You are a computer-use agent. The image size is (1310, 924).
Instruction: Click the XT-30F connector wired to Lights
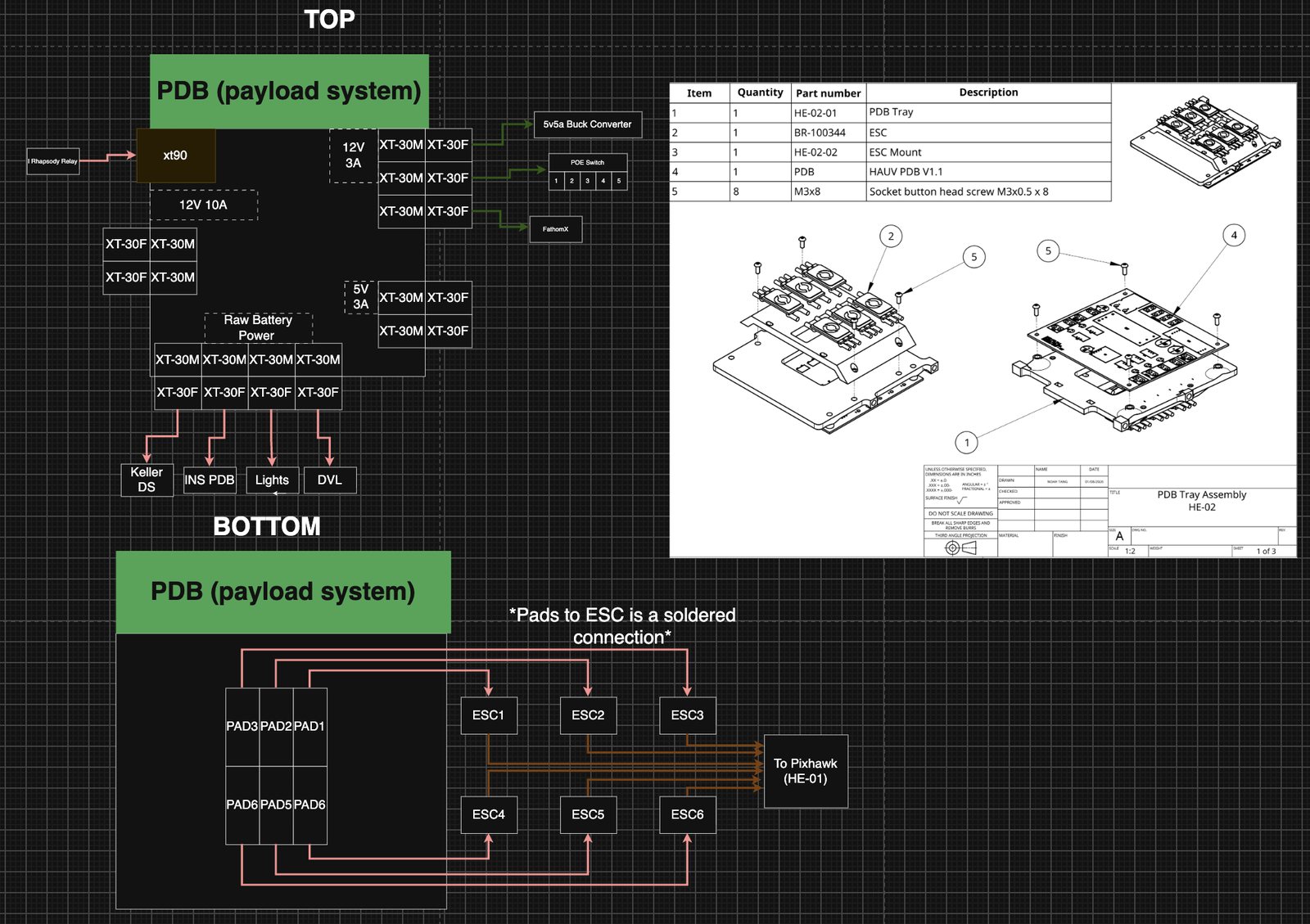point(271,393)
